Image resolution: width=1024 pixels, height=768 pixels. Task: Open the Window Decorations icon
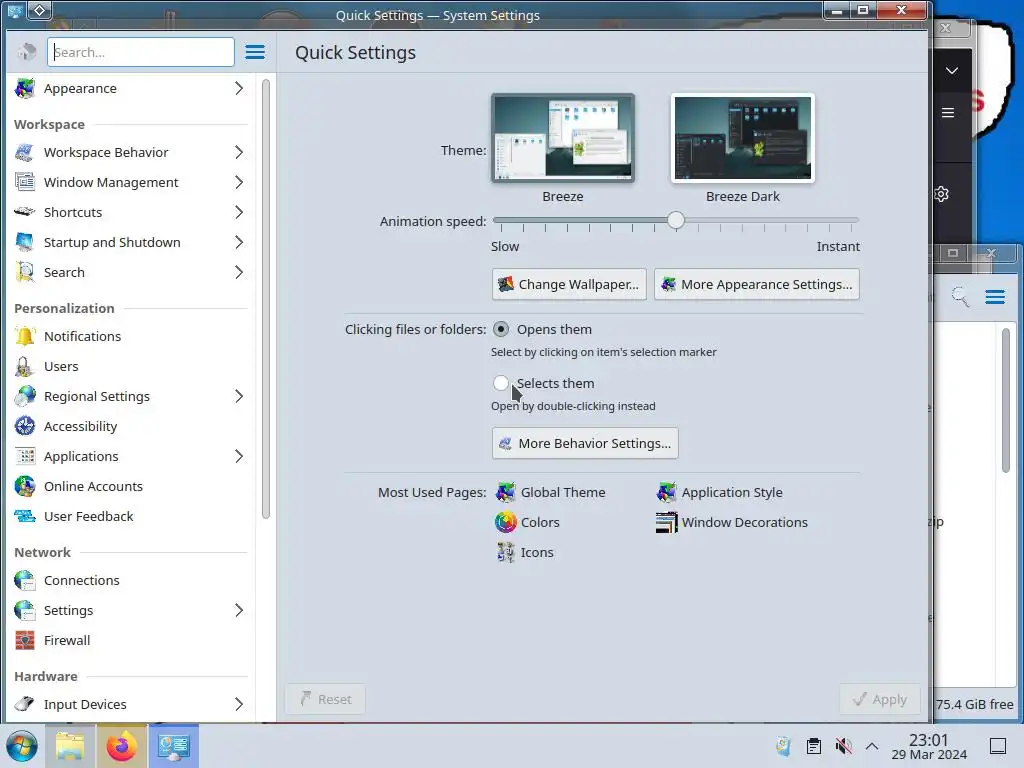(666, 522)
